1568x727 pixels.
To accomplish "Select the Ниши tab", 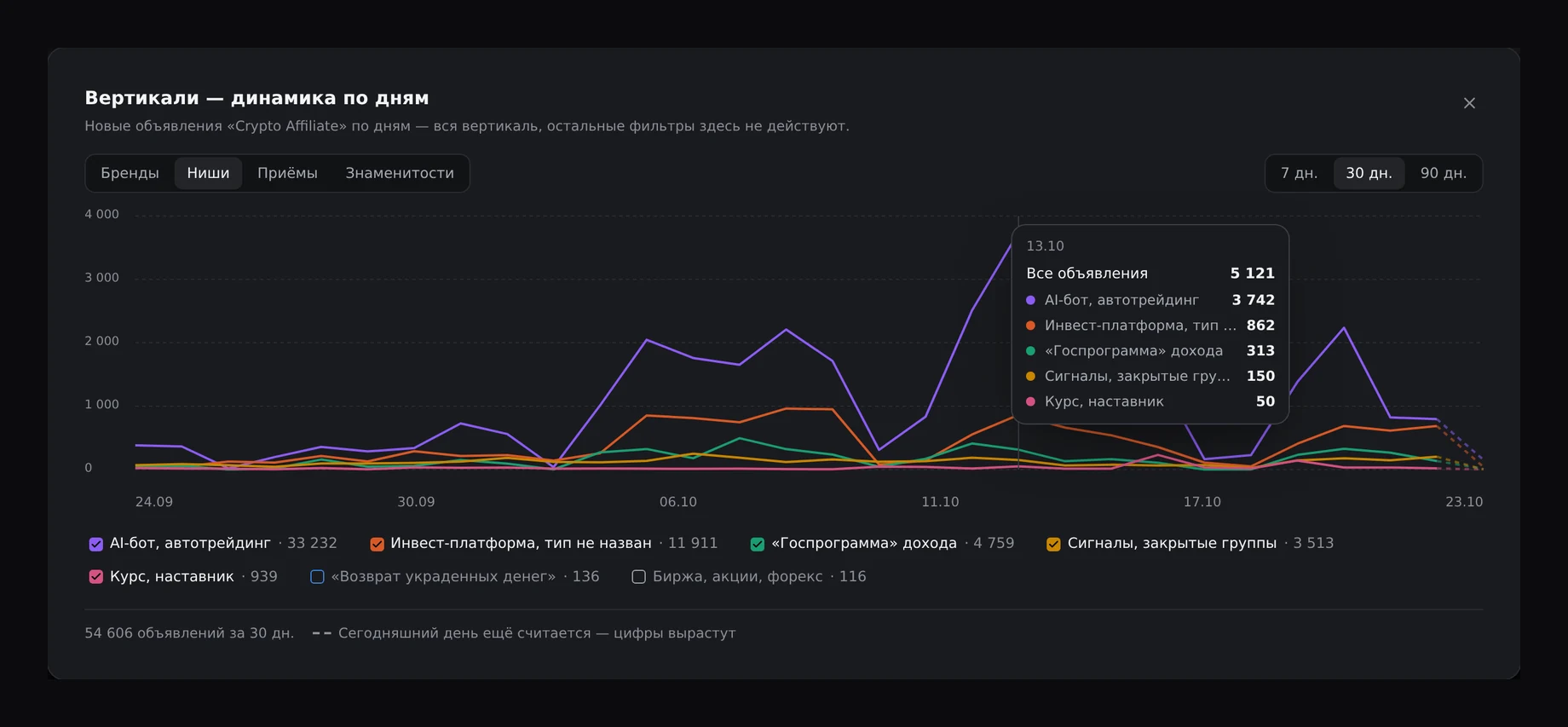I will click(208, 173).
